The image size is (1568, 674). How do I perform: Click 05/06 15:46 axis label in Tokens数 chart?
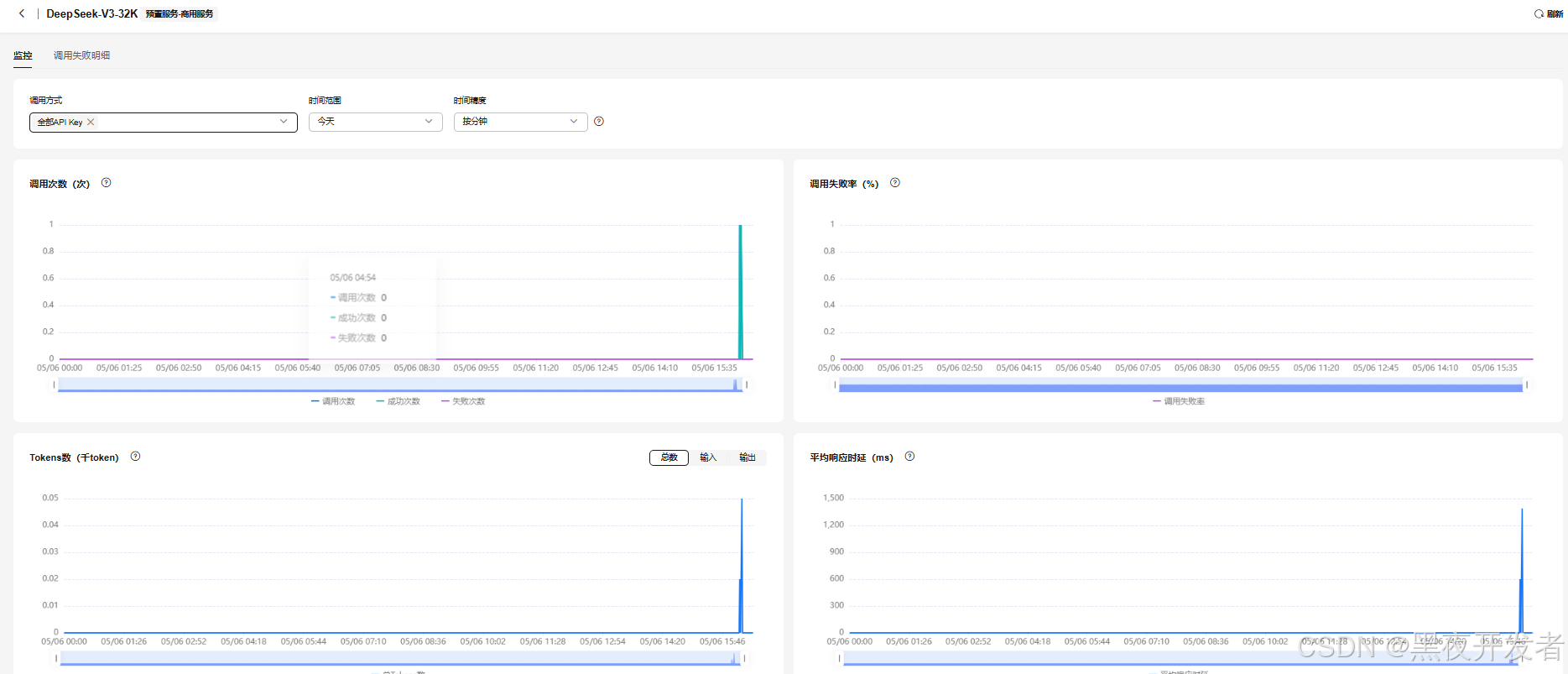722,641
